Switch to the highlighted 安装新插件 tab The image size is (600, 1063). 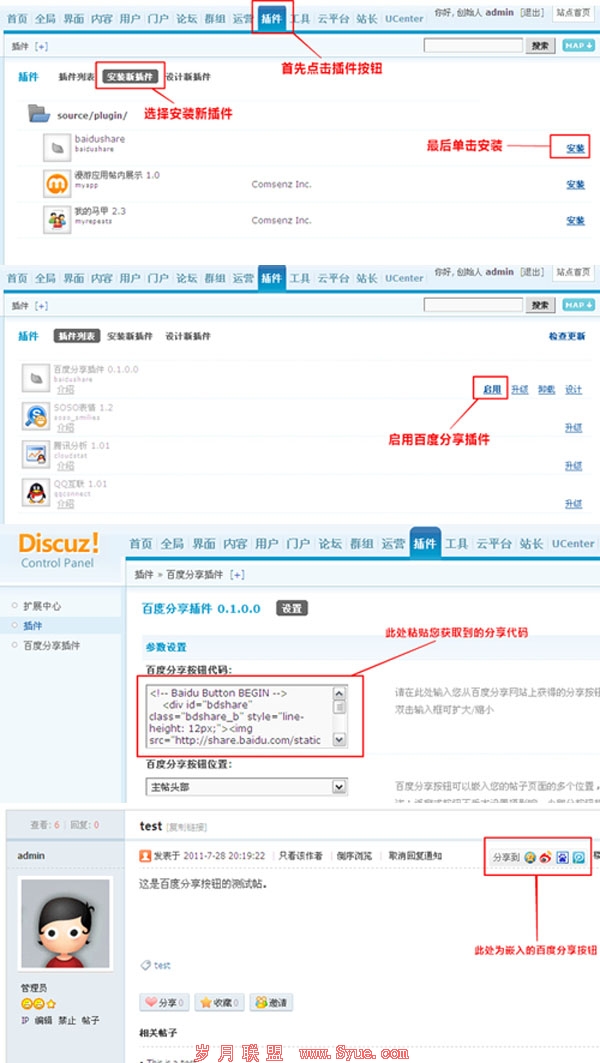click(130, 77)
